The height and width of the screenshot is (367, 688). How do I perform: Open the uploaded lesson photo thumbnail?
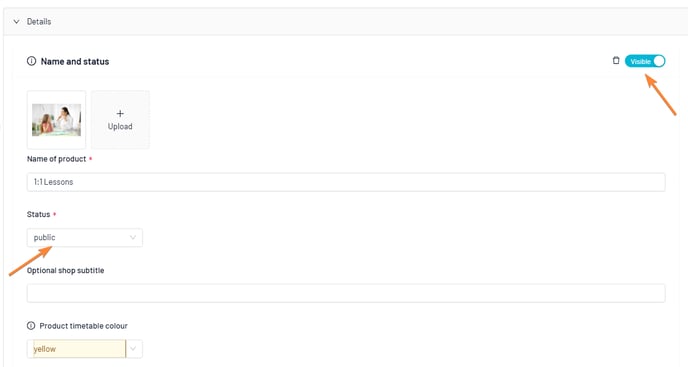(x=57, y=120)
